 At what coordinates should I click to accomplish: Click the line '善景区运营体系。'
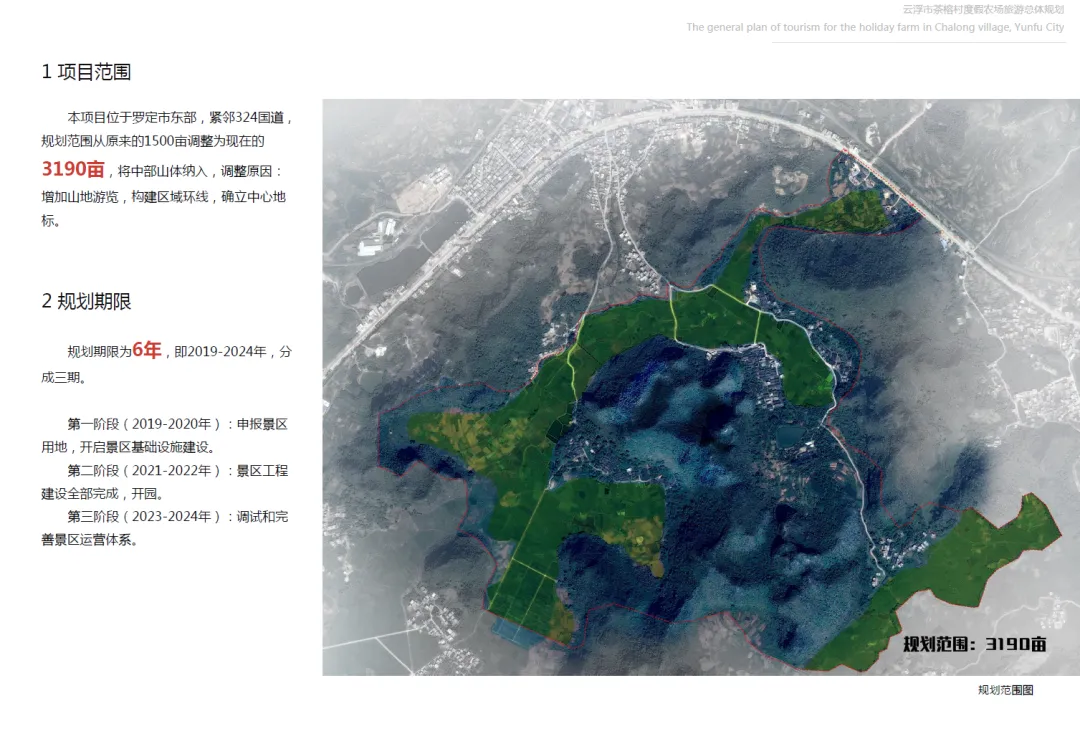[x=90, y=540]
